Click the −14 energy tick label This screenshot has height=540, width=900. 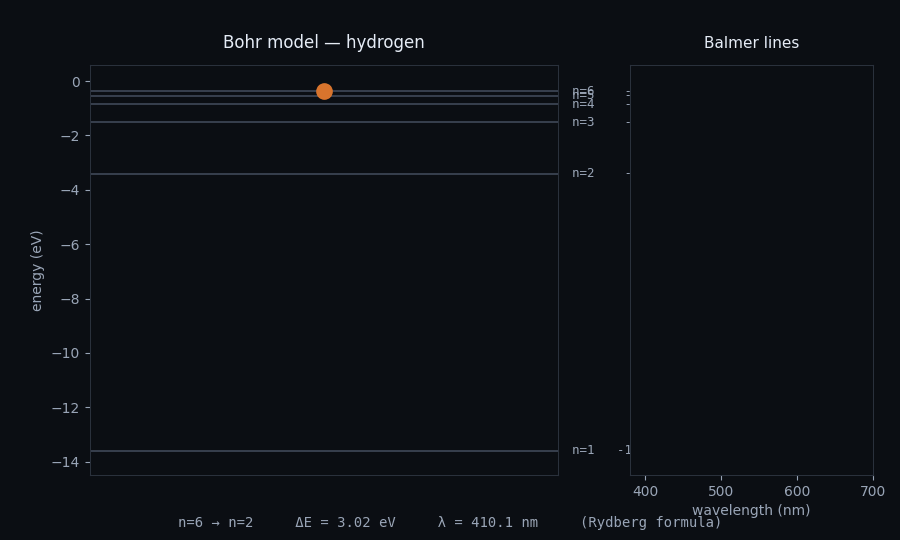(66, 462)
